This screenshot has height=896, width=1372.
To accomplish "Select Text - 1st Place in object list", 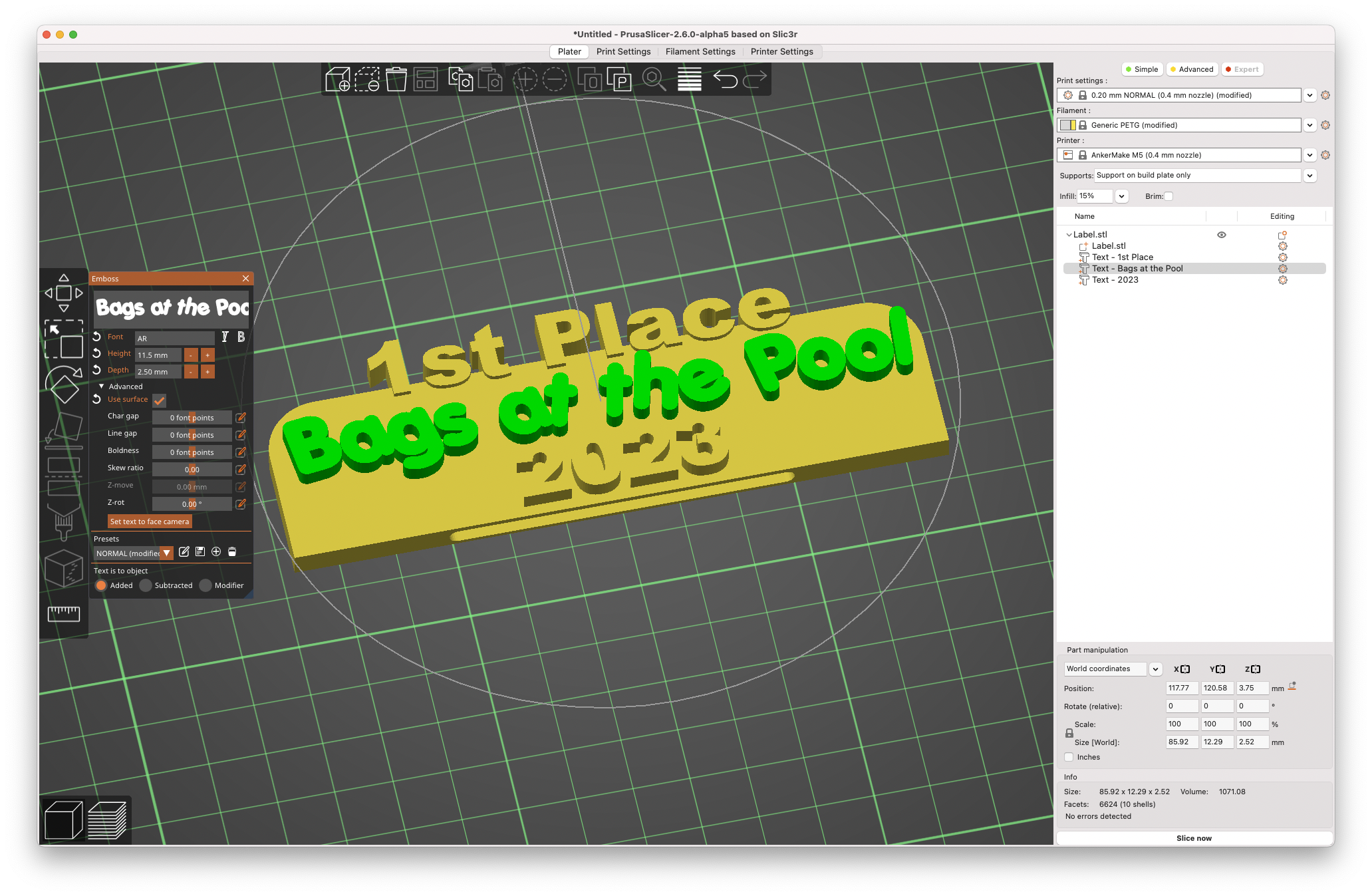I will click(1122, 257).
